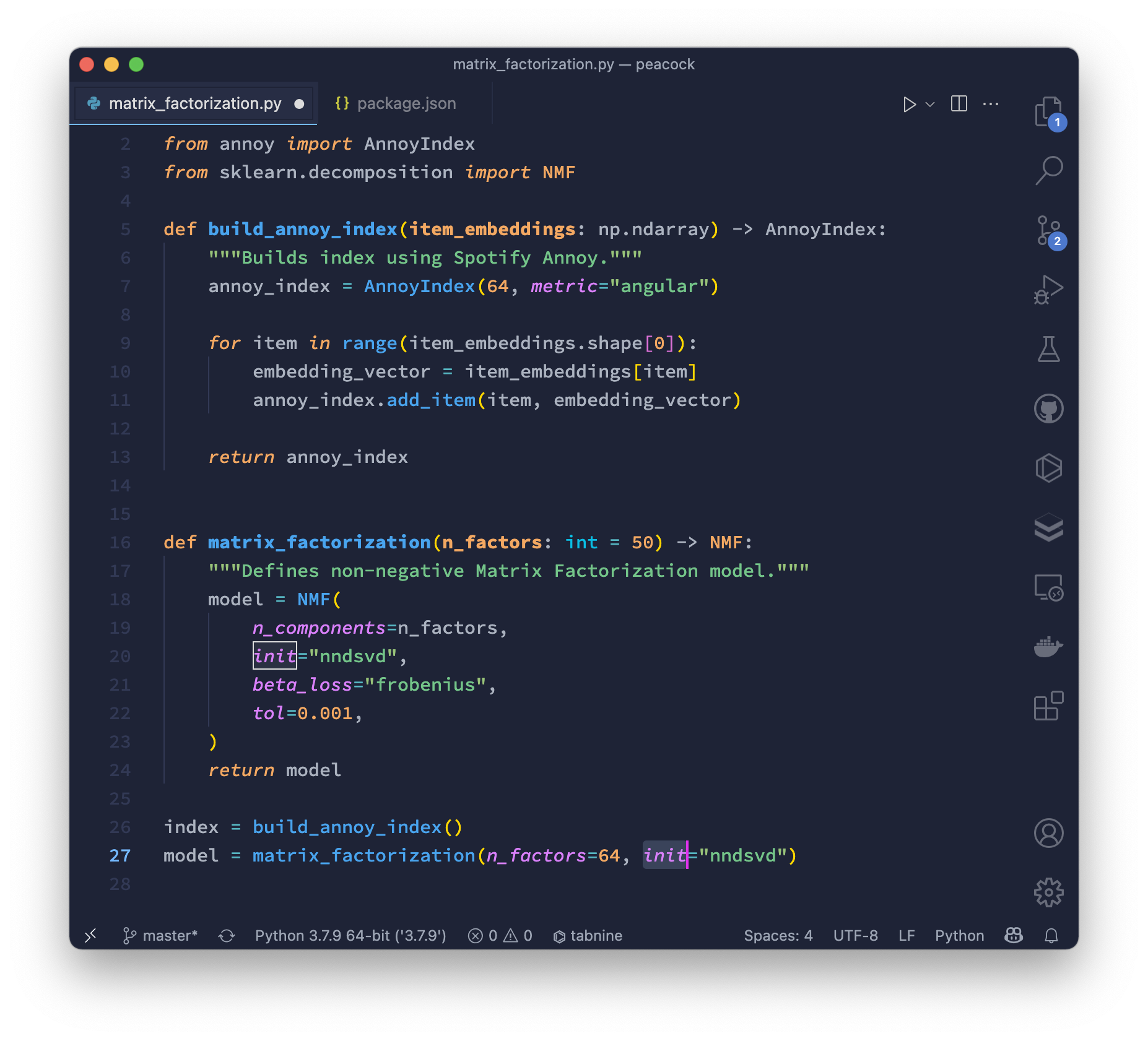Image resolution: width=1148 pixels, height=1041 pixels.
Task: Click the Copilot status bar icon
Action: pyautogui.click(x=1014, y=935)
